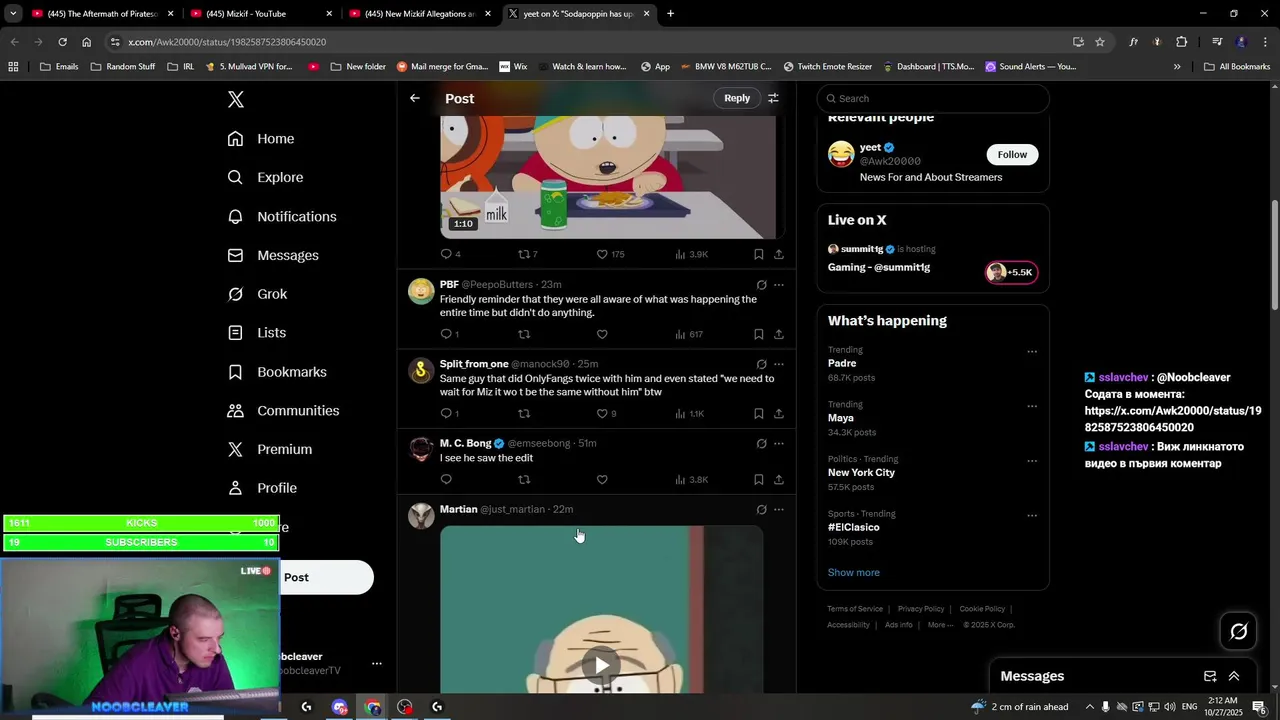Repost PBF's reply
The width and height of the screenshot is (1280, 720).
[x=524, y=334]
